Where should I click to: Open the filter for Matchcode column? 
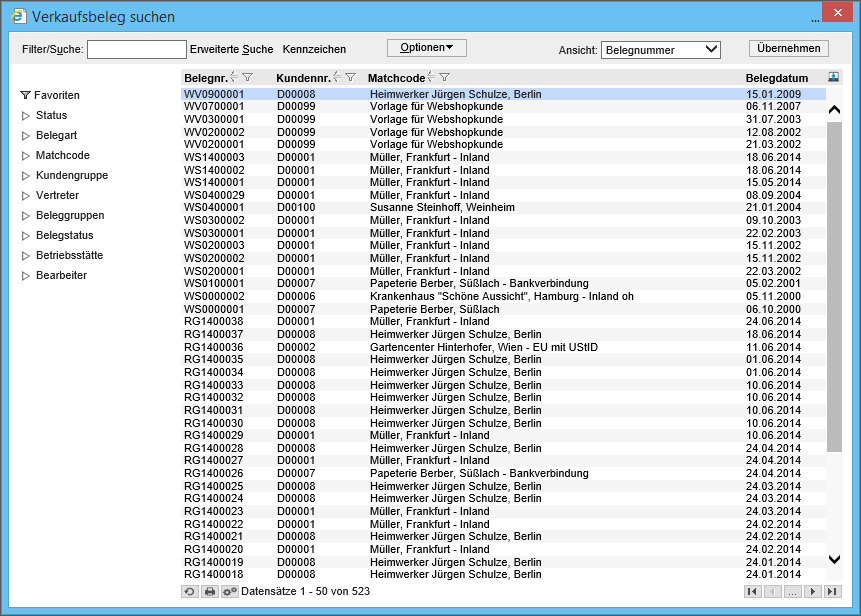point(445,77)
